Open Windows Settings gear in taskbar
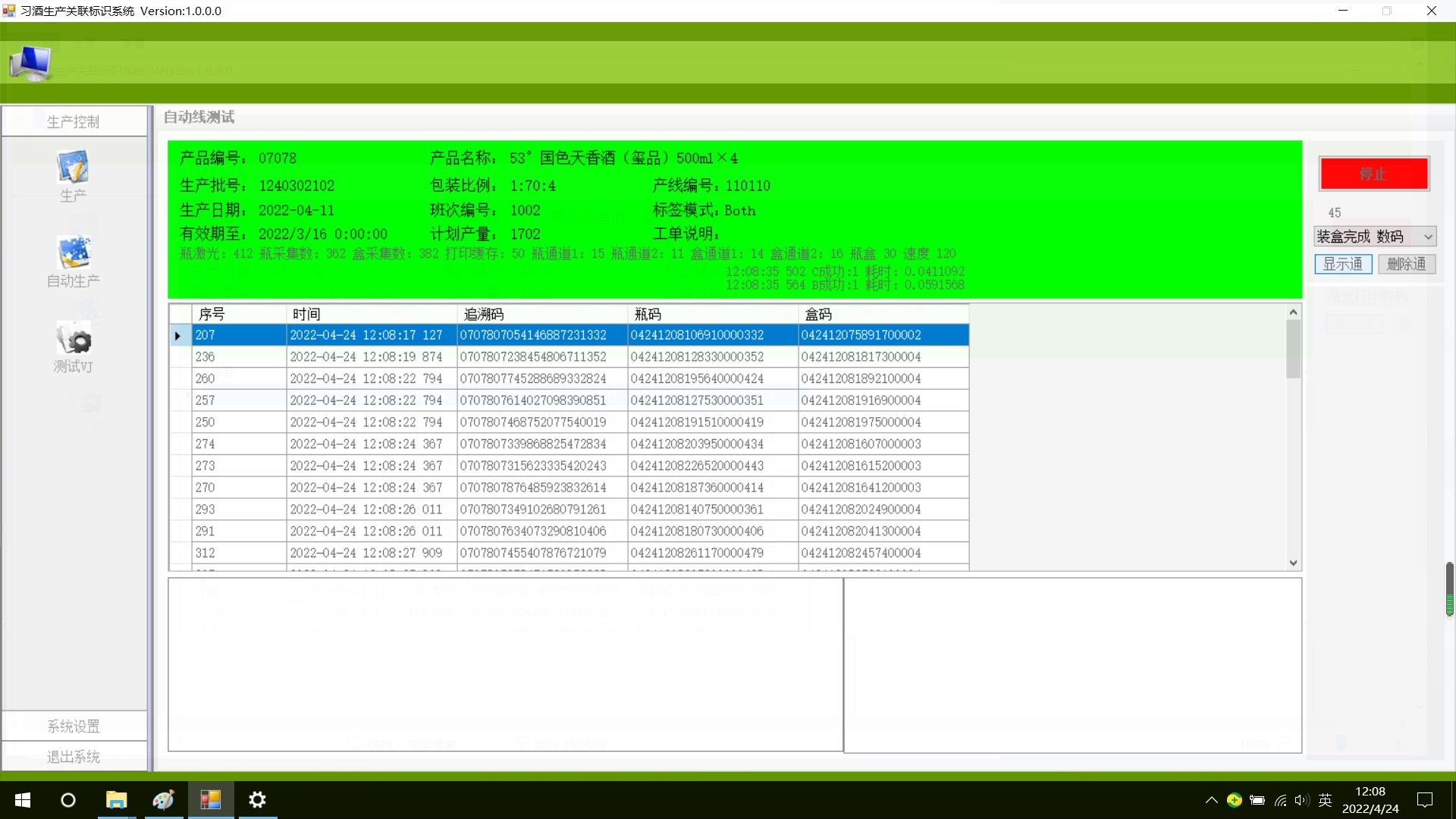 pos(257,800)
